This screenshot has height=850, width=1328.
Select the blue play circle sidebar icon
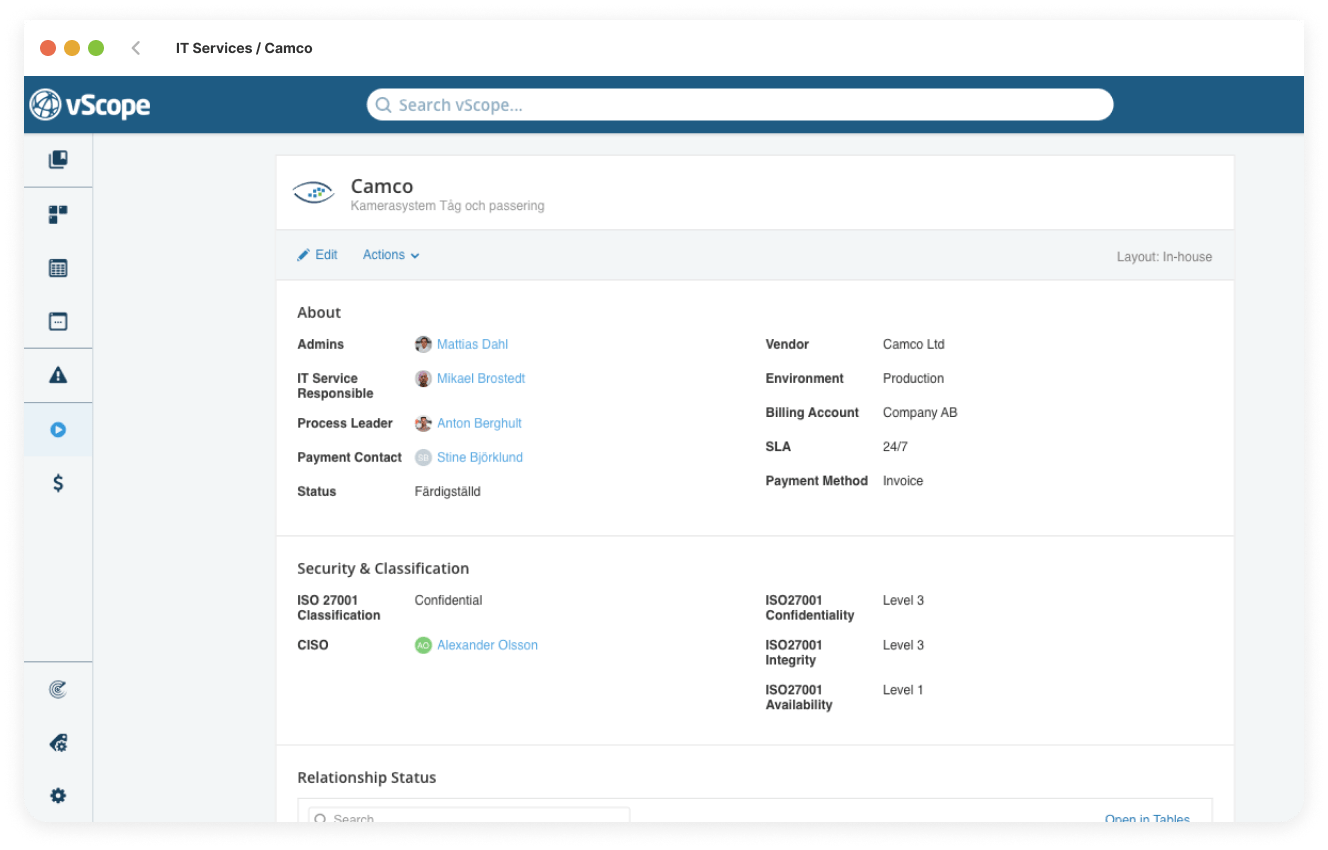(58, 429)
